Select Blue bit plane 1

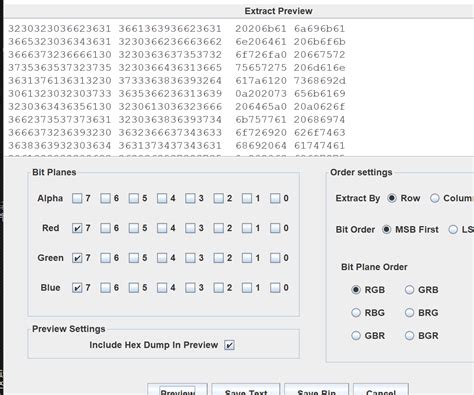(x=247, y=288)
